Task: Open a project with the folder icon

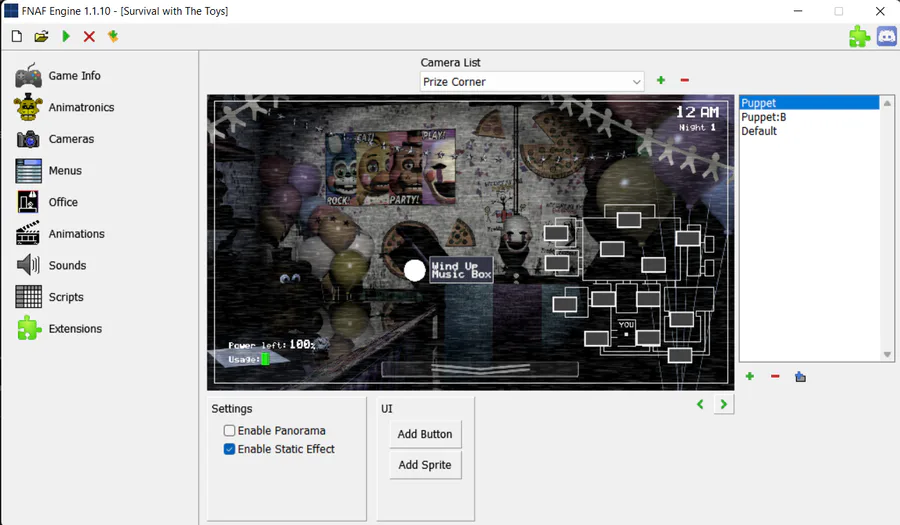Action: [41, 37]
